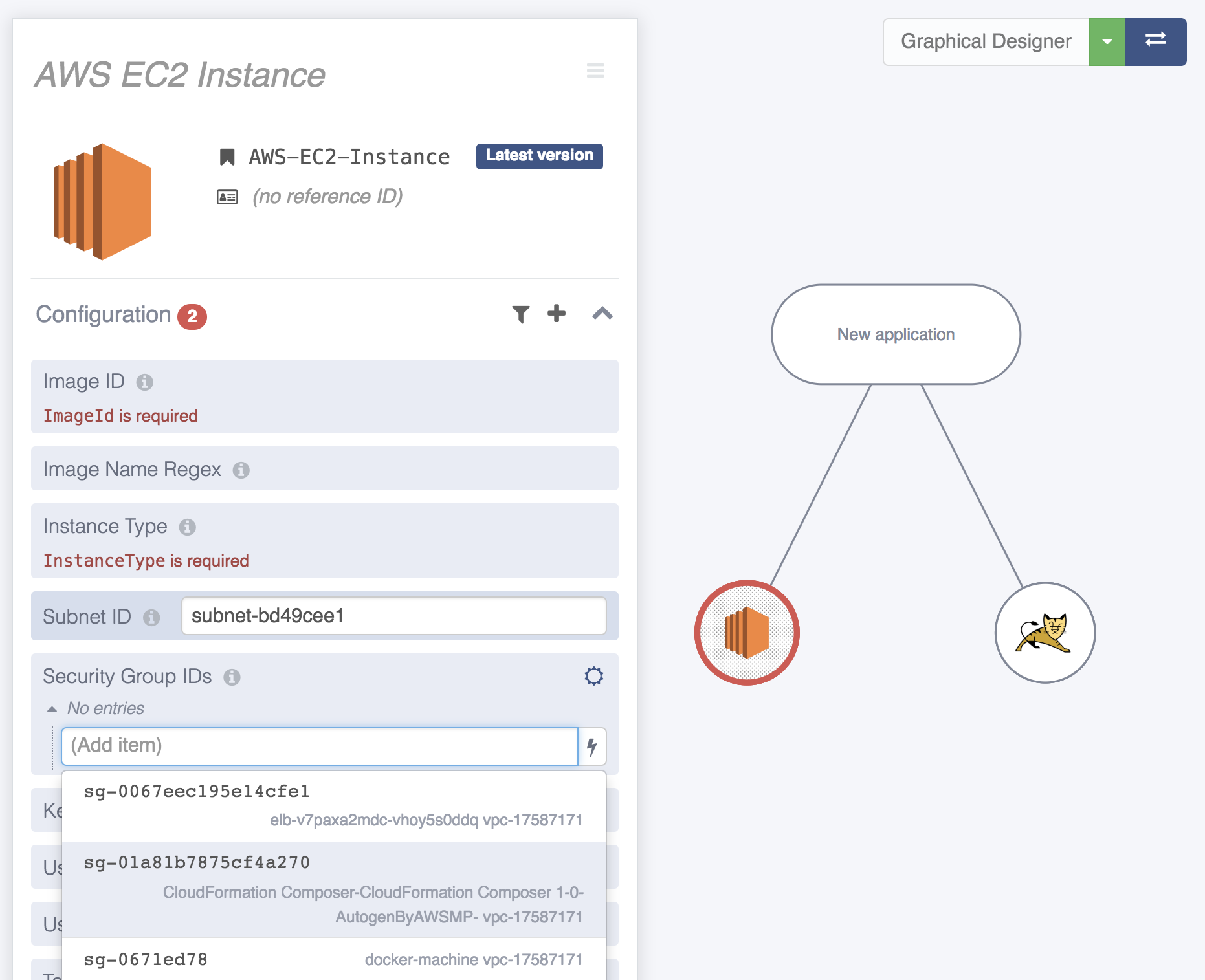
Task: Select security group sg-0067eec195e14cfe1
Action: [x=334, y=806]
